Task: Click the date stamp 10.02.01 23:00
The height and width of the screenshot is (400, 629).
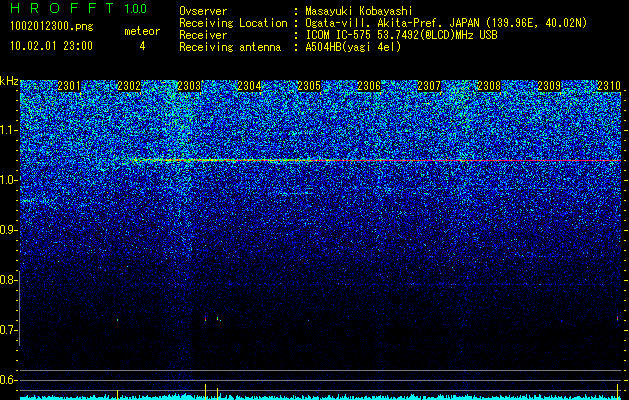Action: [x=51, y=46]
